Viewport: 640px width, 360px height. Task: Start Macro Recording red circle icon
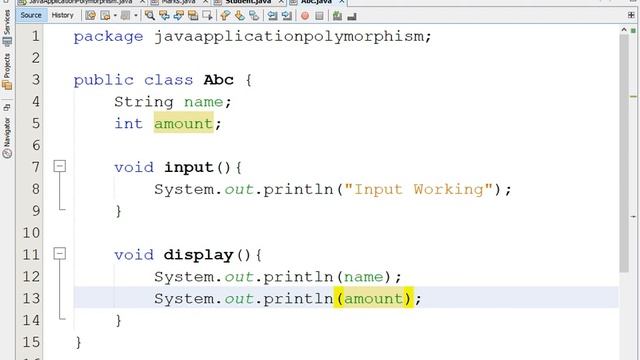pyautogui.click(x=305, y=16)
